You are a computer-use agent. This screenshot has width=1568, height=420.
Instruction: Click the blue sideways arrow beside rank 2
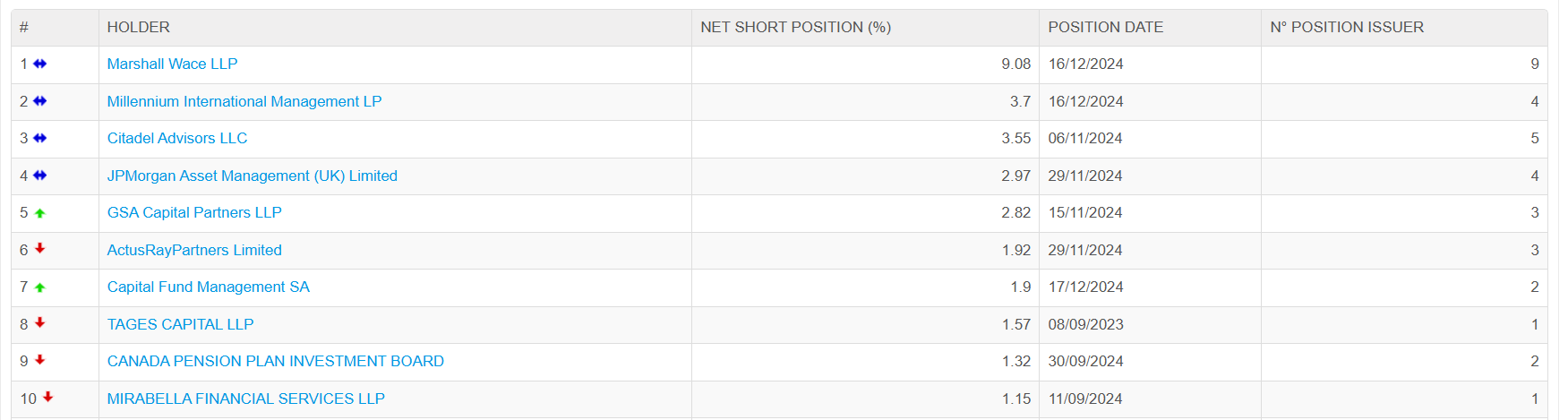pos(39,101)
